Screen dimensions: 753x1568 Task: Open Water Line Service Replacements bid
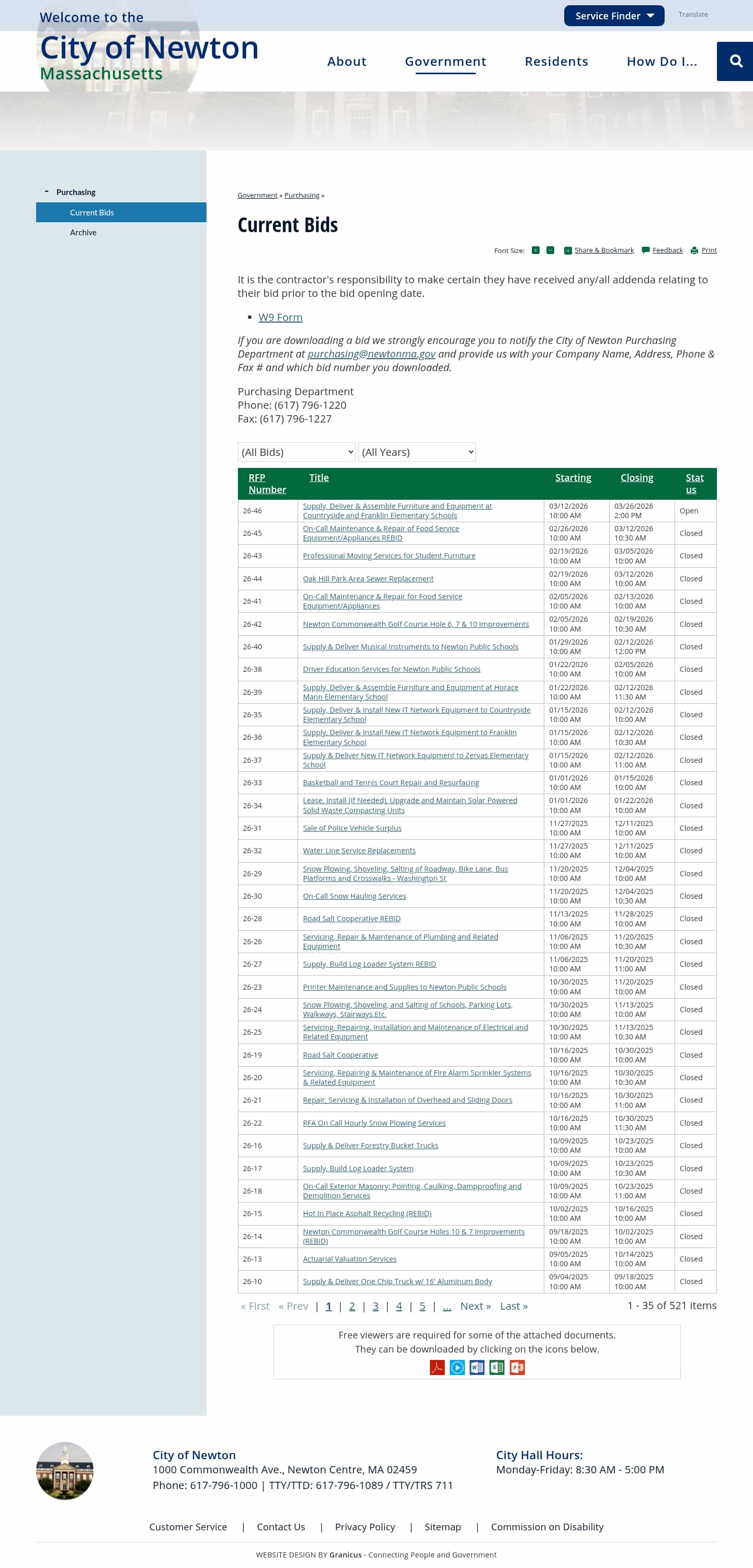click(x=359, y=850)
